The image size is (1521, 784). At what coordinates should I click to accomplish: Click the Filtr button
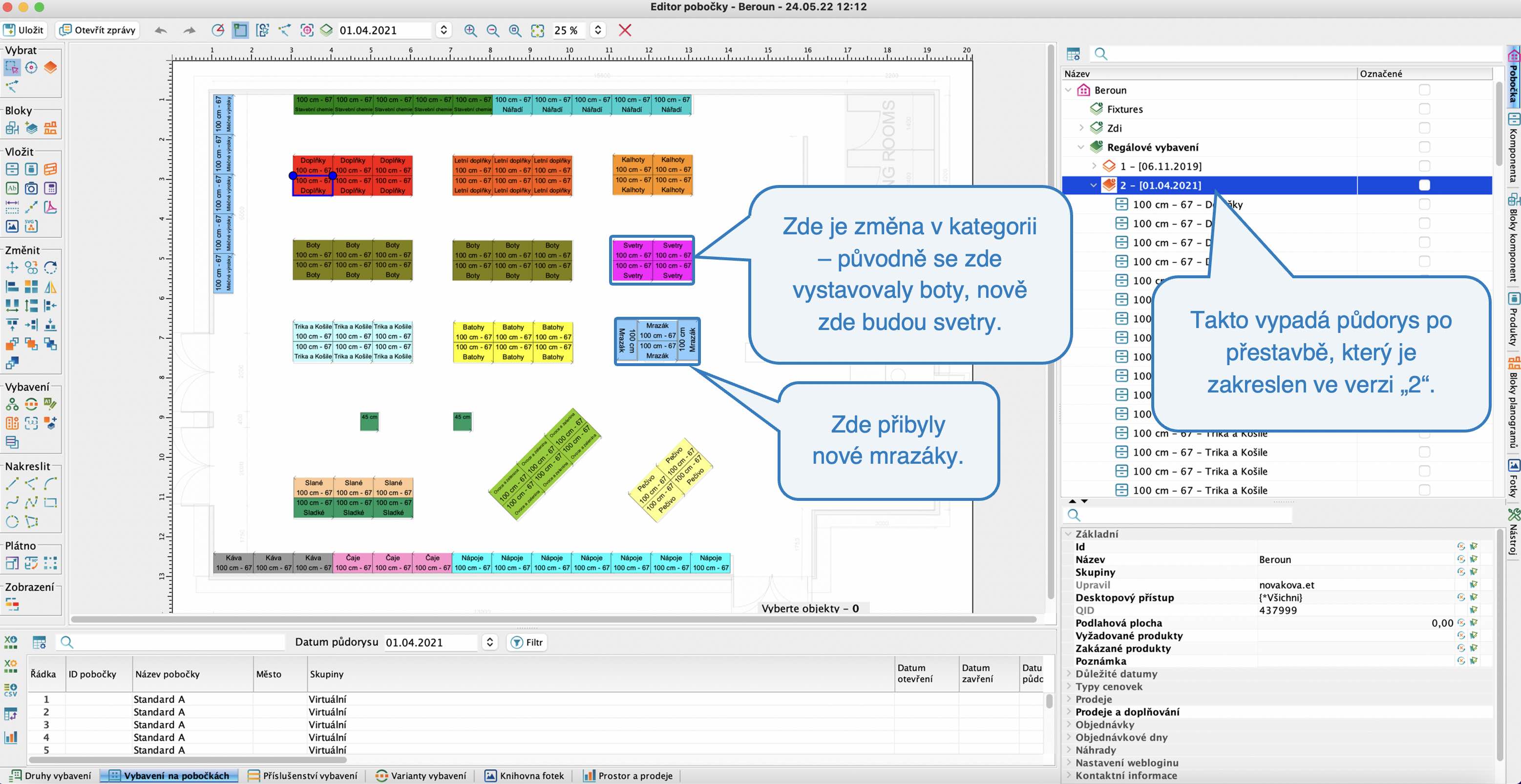point(528,642)
